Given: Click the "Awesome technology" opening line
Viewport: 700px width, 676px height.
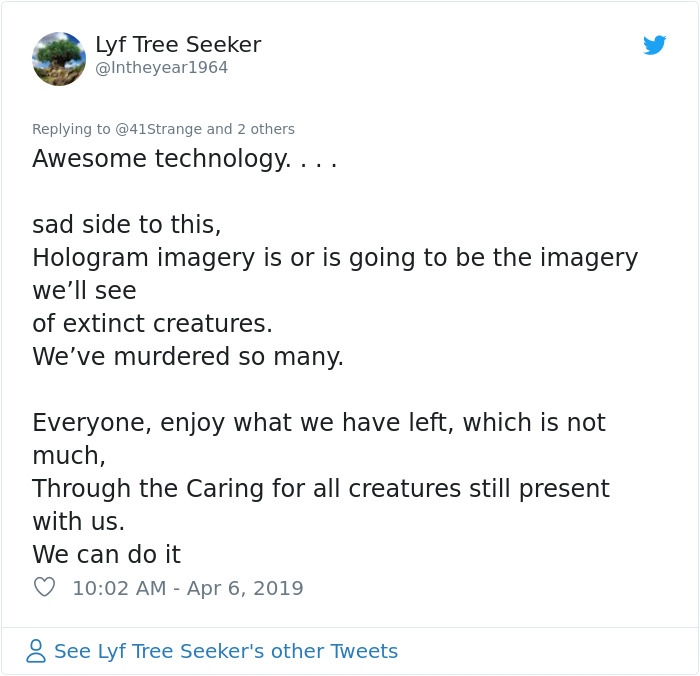Looking at the screenshot, I should click(184, 158).
